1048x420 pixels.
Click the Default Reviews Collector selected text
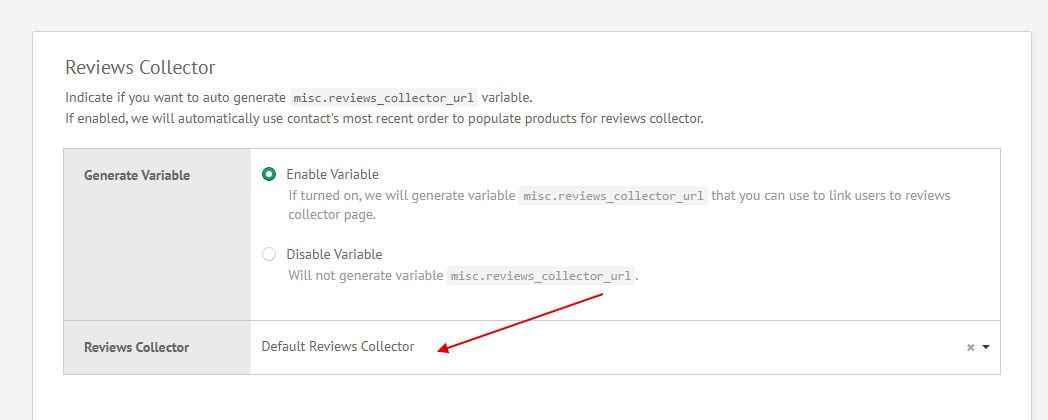[x=337, y=346]
